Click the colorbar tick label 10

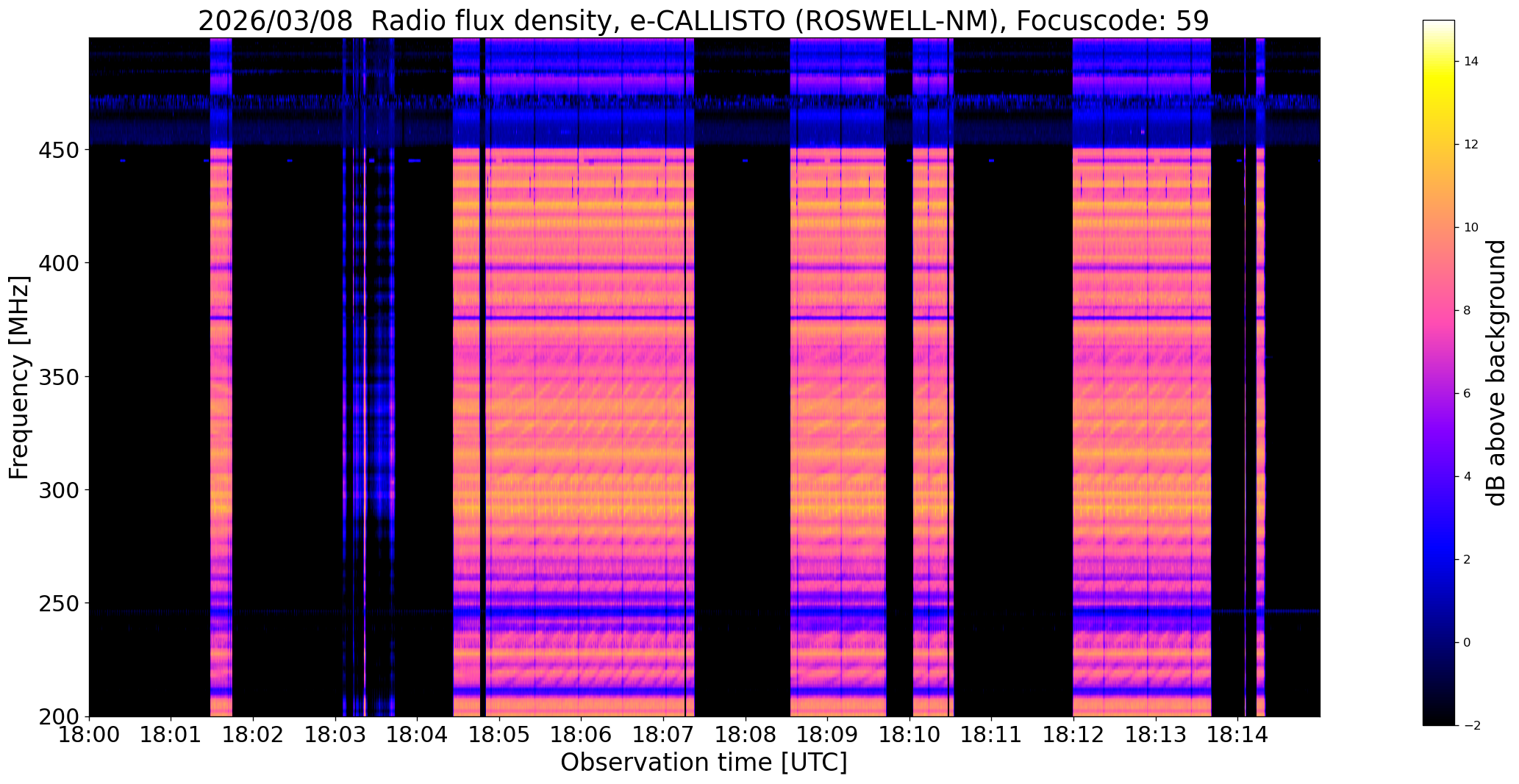(x=1471, y=228)
